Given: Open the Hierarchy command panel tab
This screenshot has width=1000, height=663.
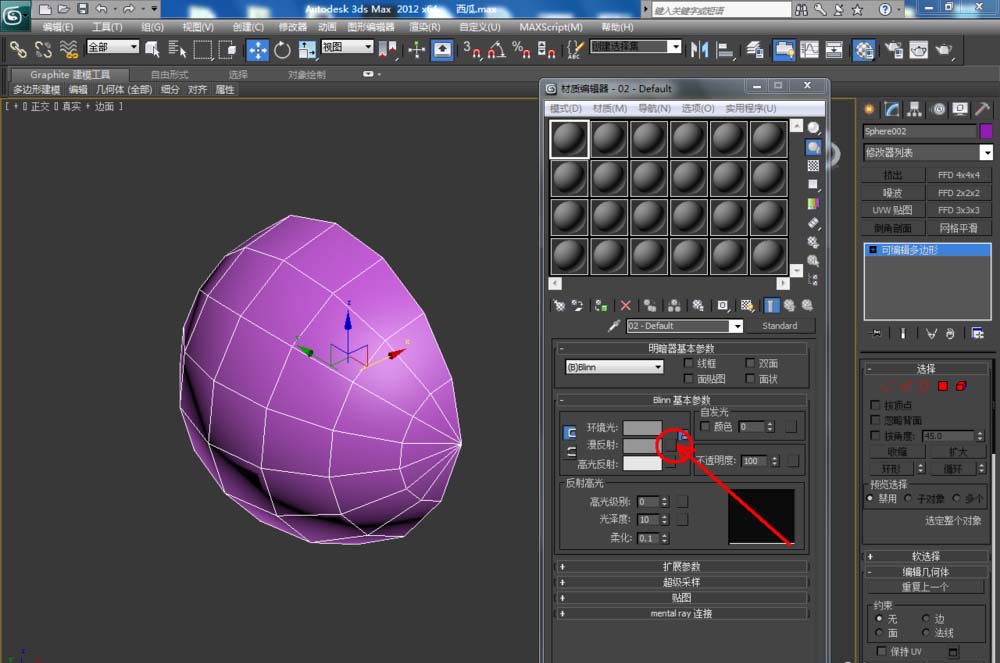Looking at the screenshot, I should [913, 109].
